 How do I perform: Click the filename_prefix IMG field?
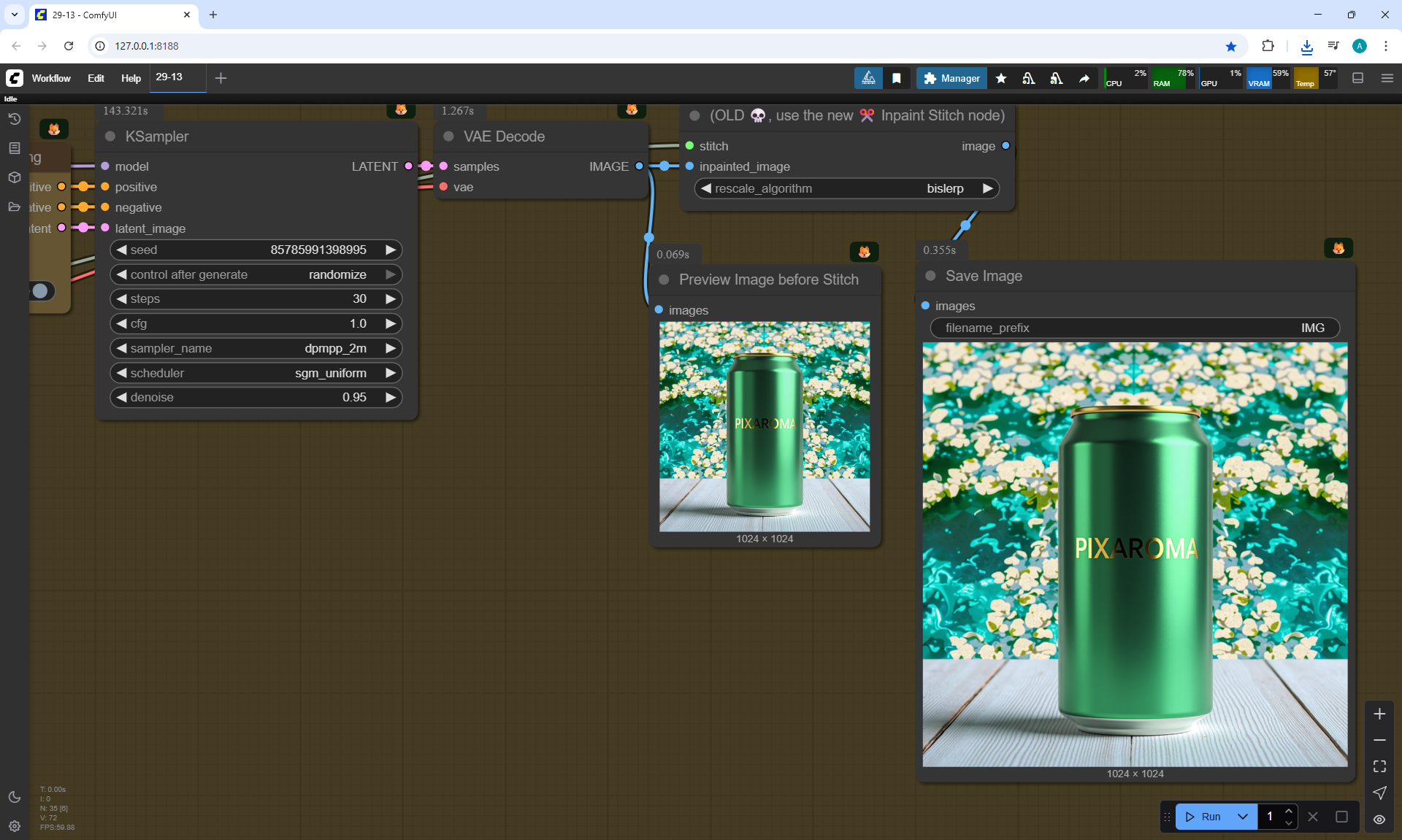tap(1135, 328)
